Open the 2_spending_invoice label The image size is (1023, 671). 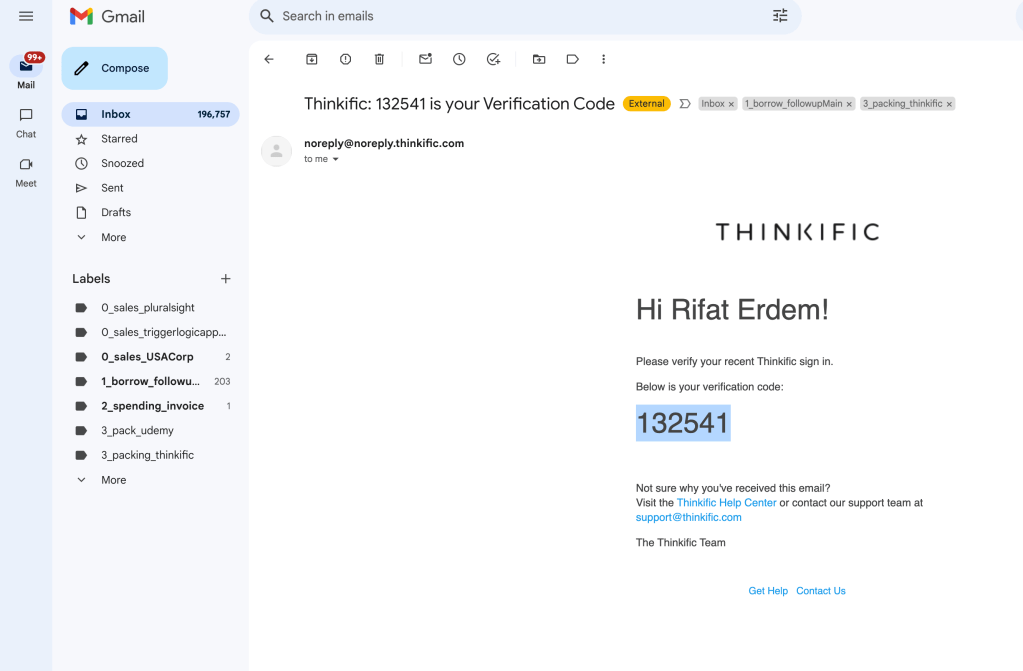tap(150, 406)
